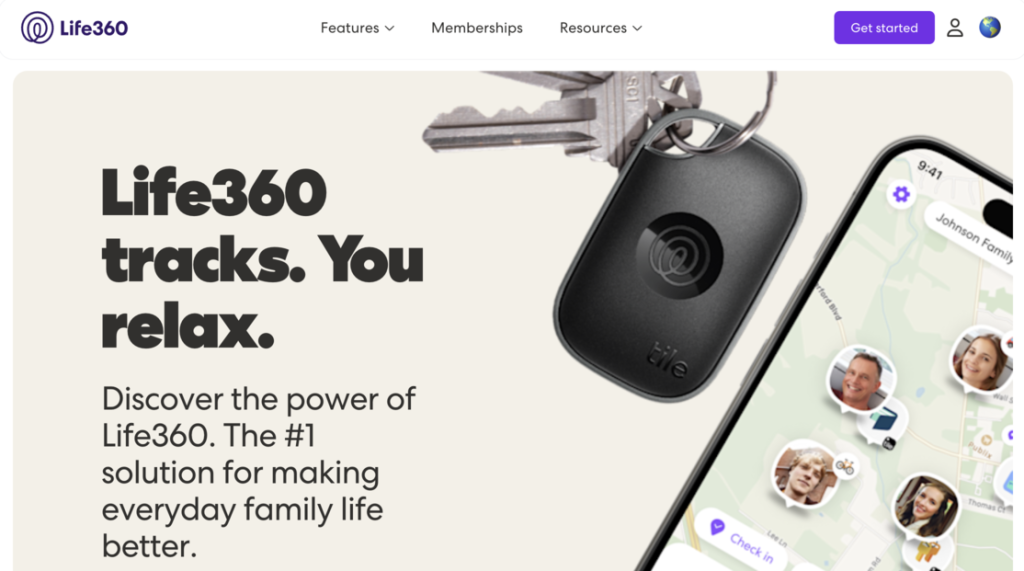Viewport: 1024px width, 571px height.
Task: Click the globe language selector icon
Action: coord(989,27)
